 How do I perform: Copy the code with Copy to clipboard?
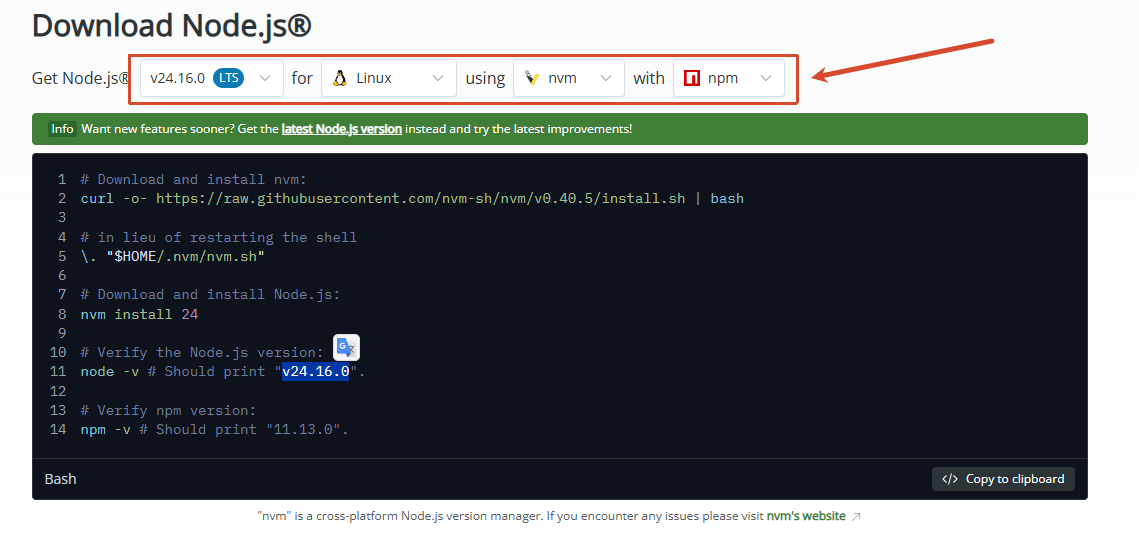(1003, 479)
